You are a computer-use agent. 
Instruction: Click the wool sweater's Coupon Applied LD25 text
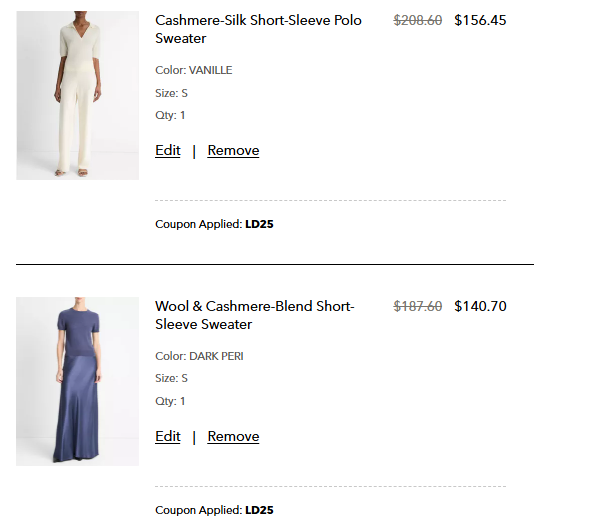[214, 510]
